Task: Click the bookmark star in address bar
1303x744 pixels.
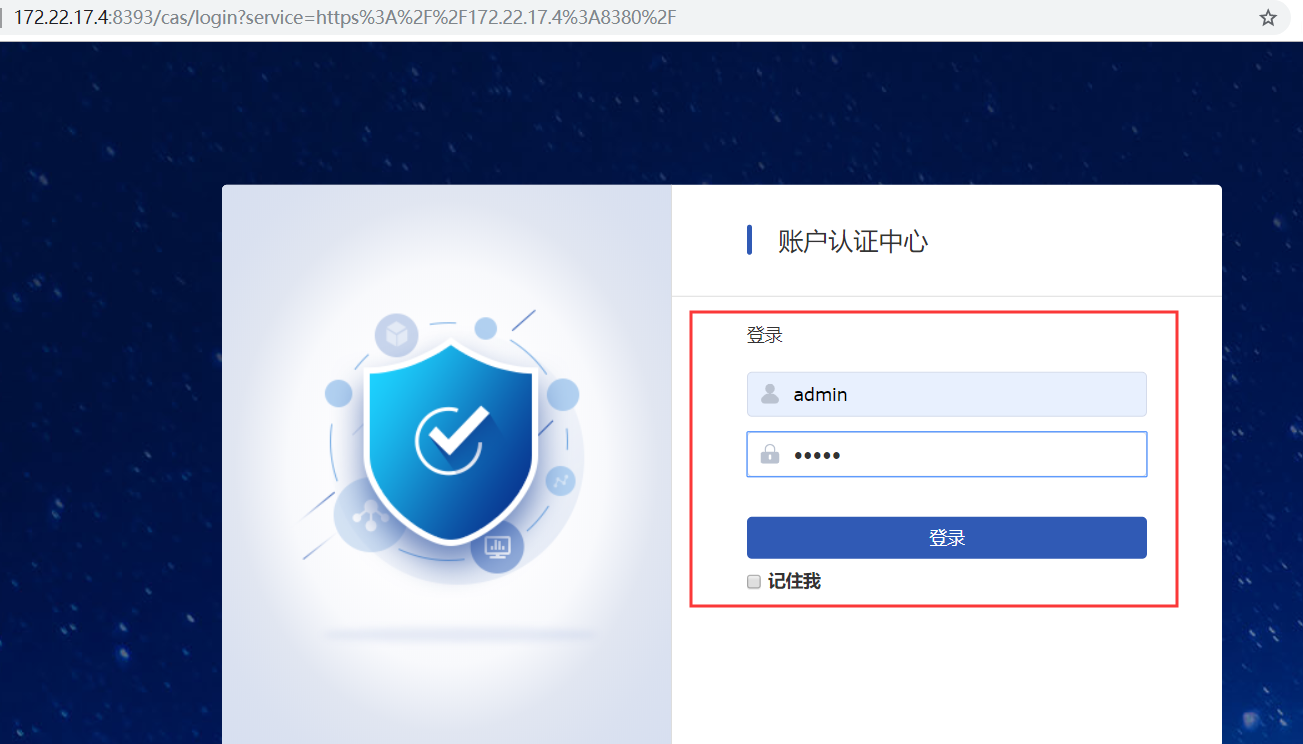Action: pos(1268,18)
